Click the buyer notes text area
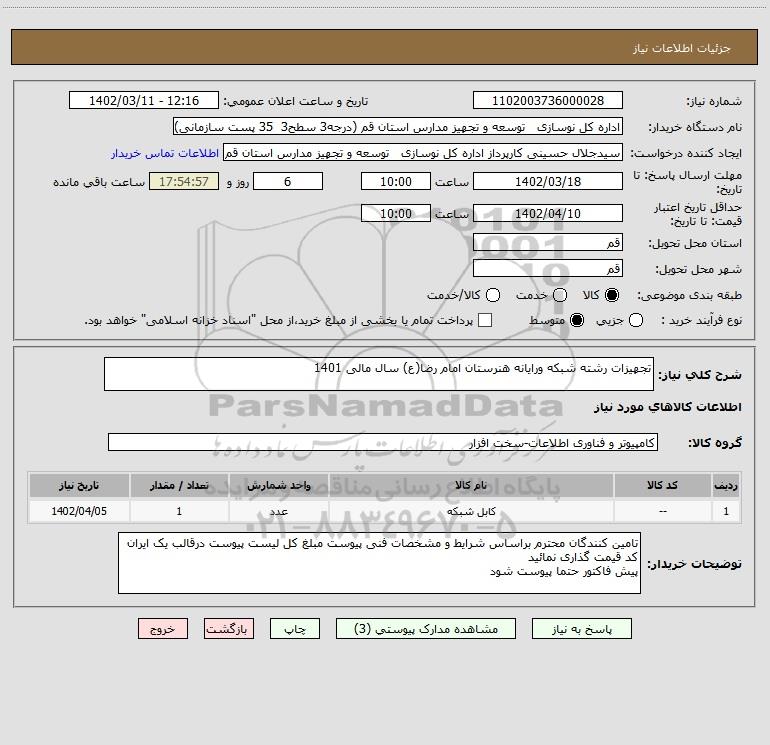Viewport: 770px width, 745px height. [379, 563]
